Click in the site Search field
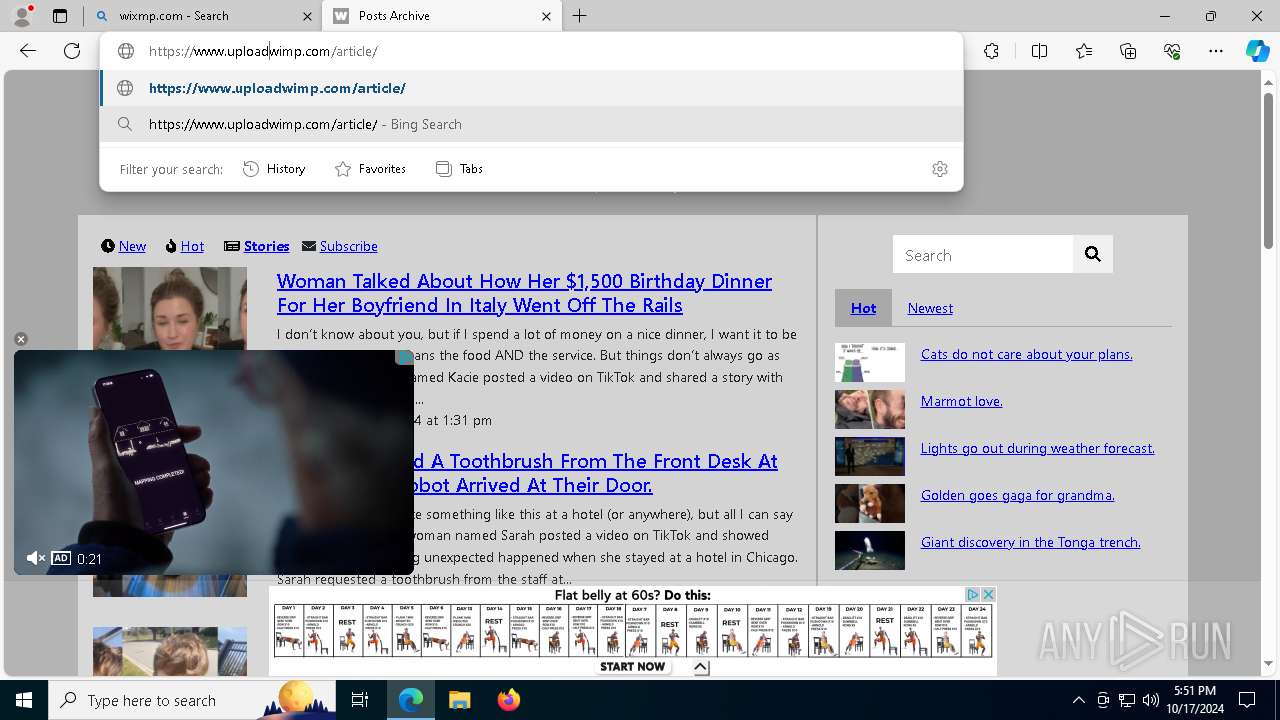Image resolution: width=1280 pixels, height=720 pixels. pos(983,255)
